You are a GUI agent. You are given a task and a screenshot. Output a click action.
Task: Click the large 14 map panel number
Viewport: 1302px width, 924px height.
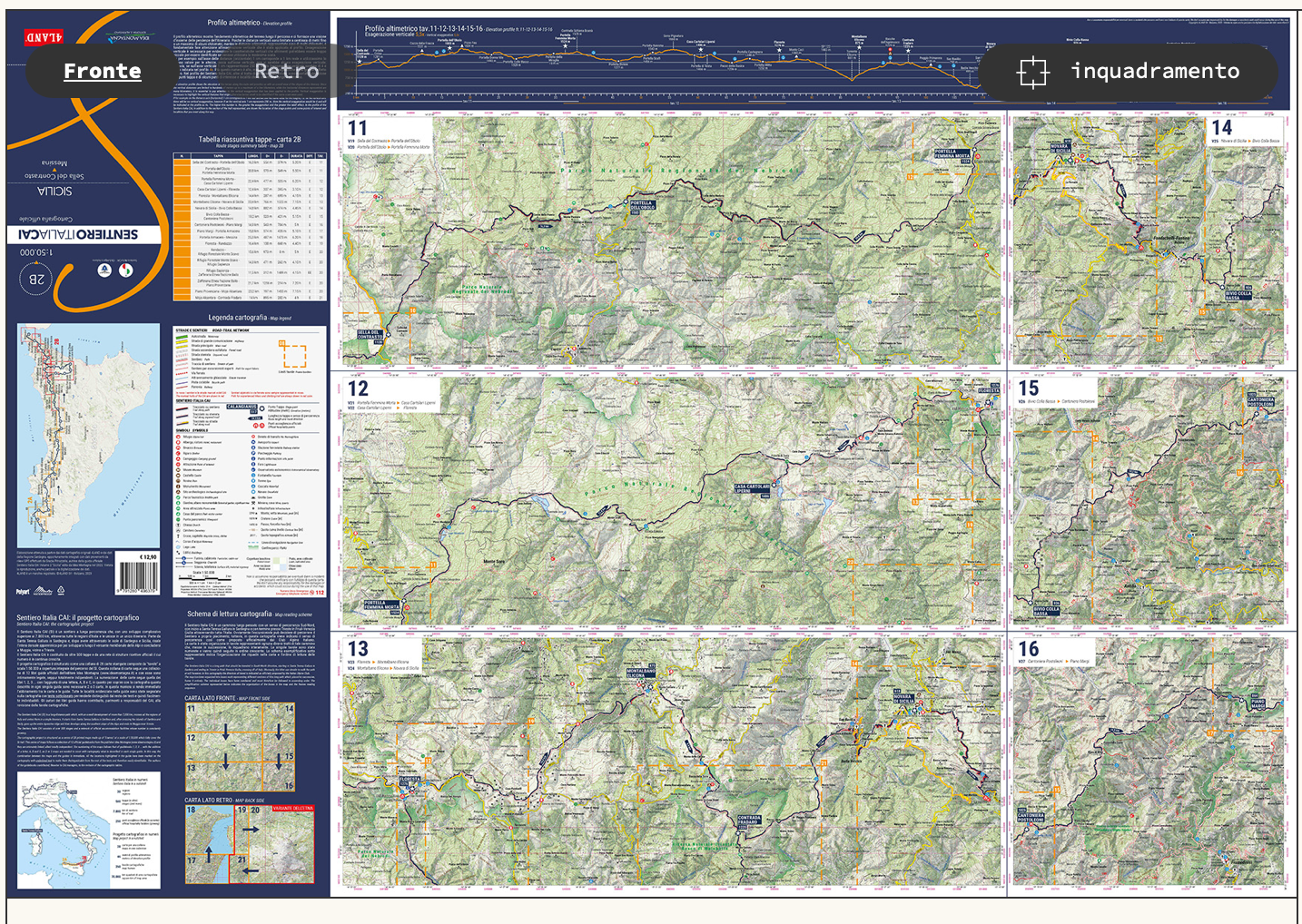pyautogui.click(x=1221, y=128)
